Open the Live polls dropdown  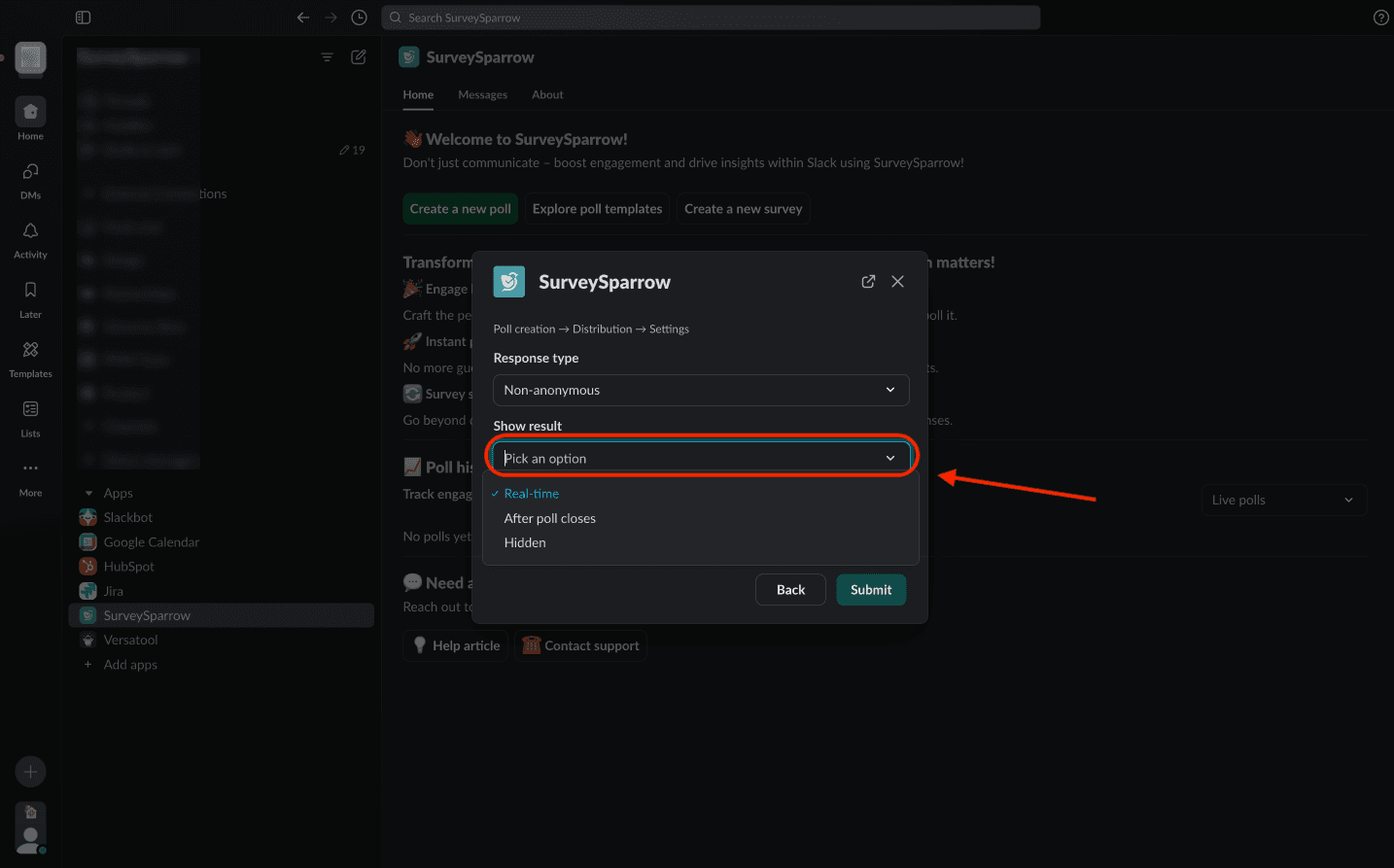point(1282,500)
